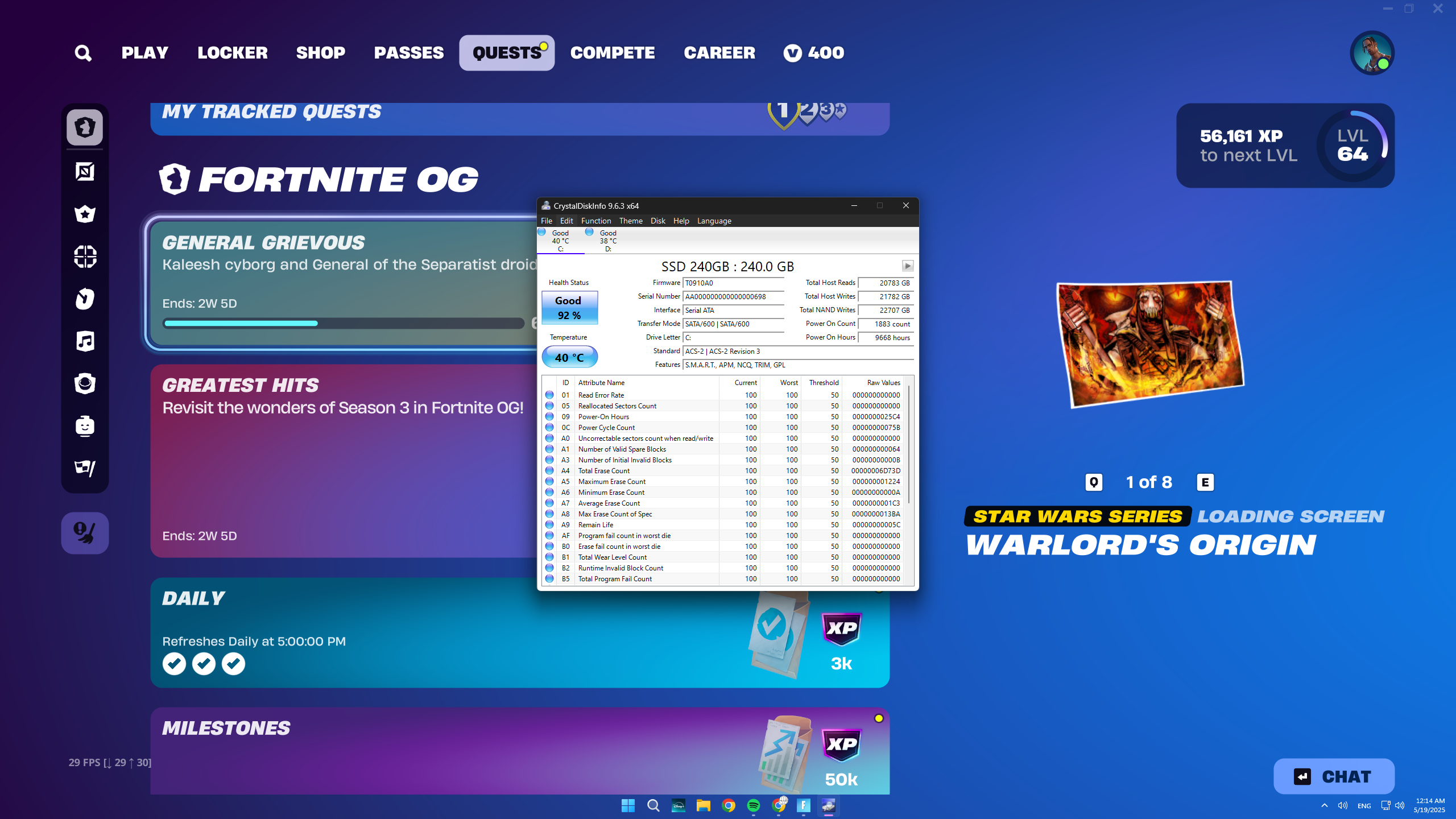Open the Disk menu in CrystalDiskInfo
Screen dimensions: 1456x819
point(657,221)
